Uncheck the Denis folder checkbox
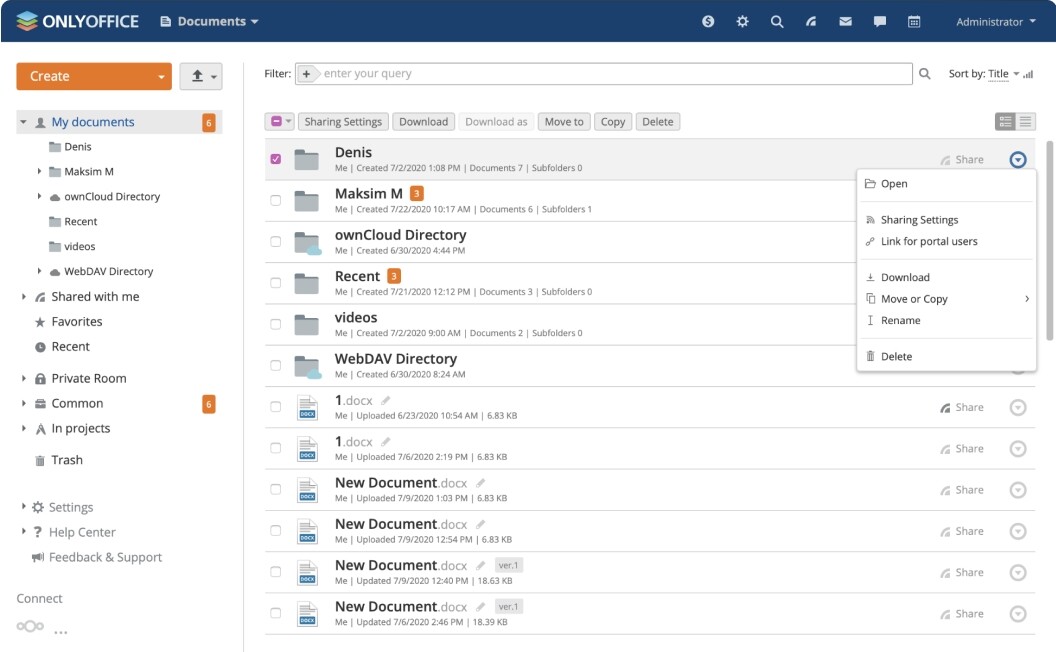1056x652 pixels. (x=278, y=157)
